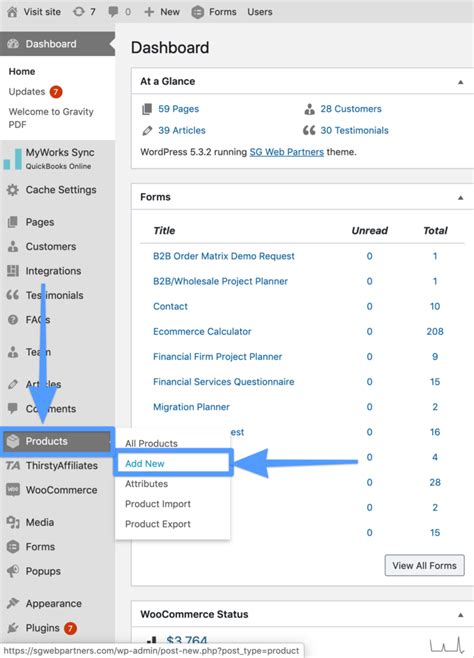Viewport: 474px width, 658px height.
Task: Open the Ecommerce Calculator form link
Action: [202, 332]
